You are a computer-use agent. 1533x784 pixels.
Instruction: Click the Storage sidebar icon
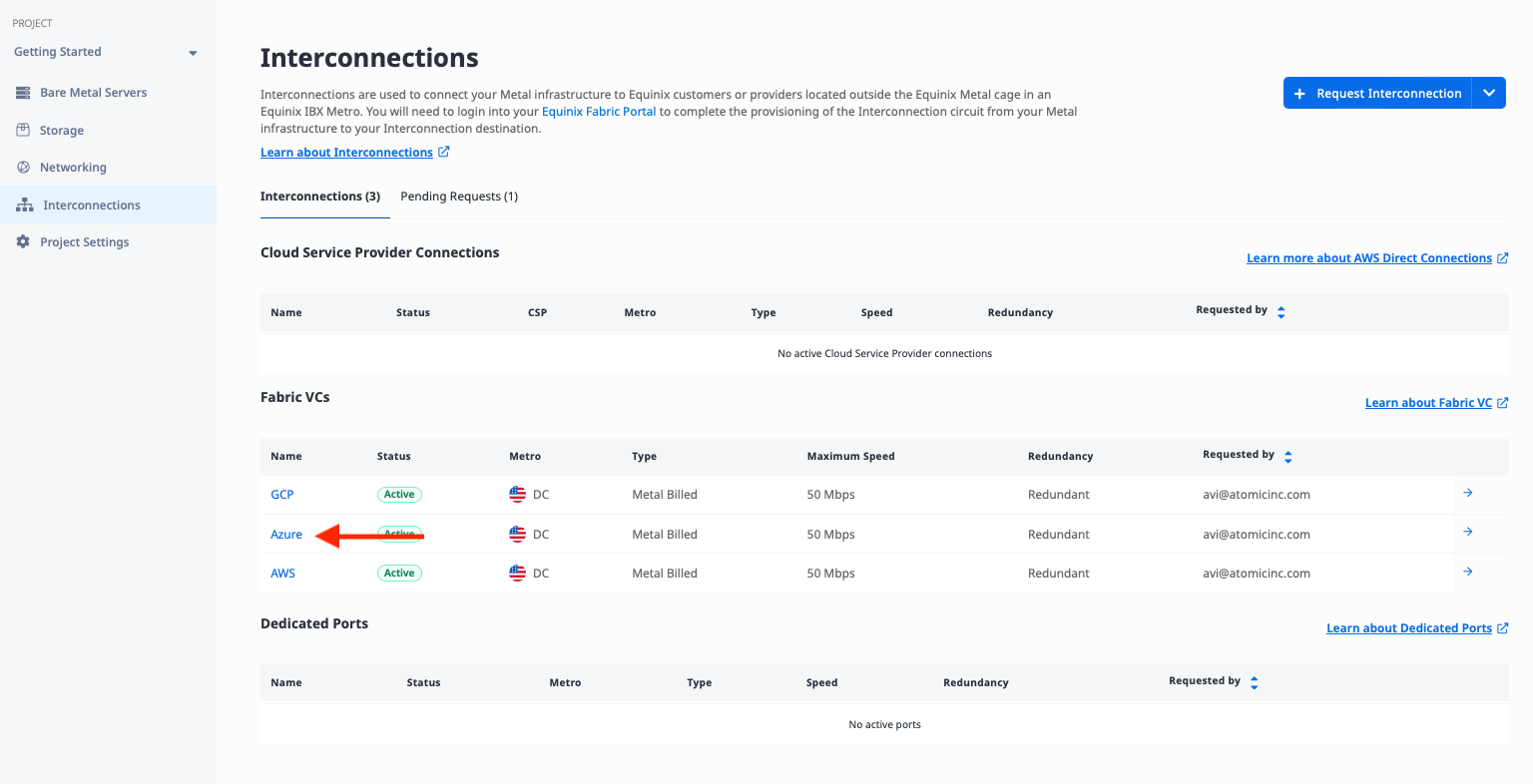(23, 130)
